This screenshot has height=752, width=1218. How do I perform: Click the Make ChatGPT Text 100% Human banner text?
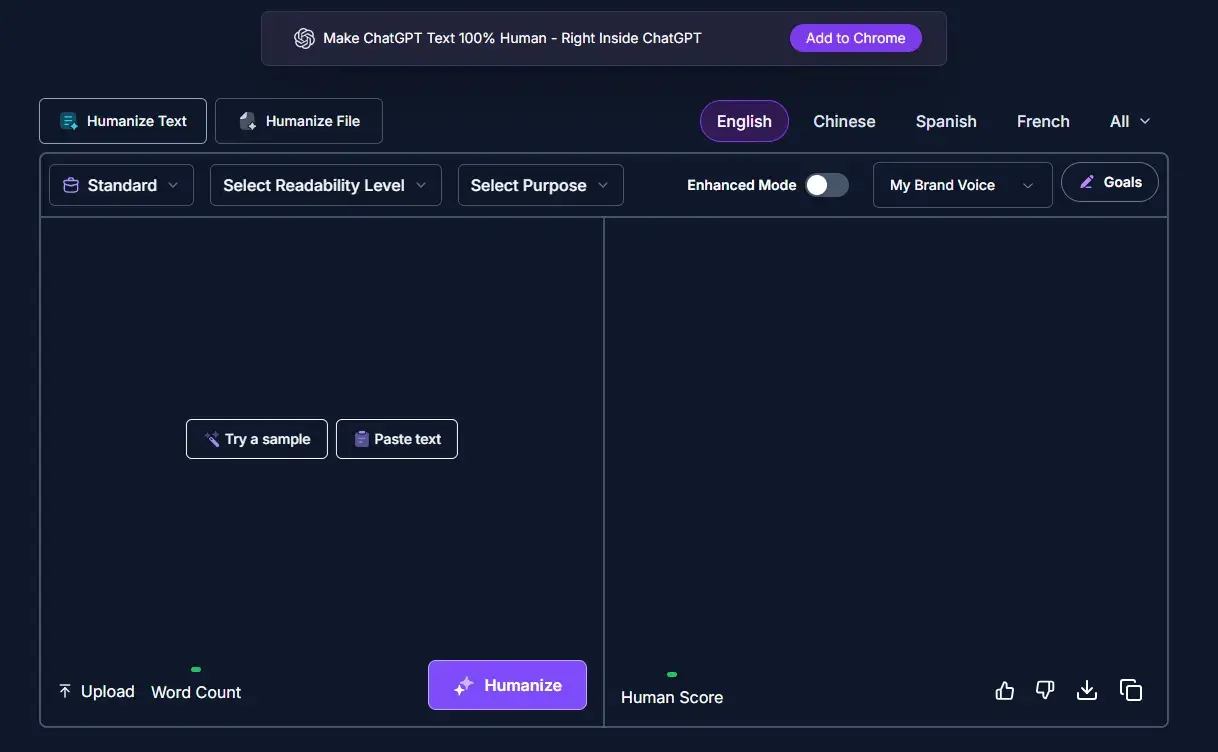512,38
